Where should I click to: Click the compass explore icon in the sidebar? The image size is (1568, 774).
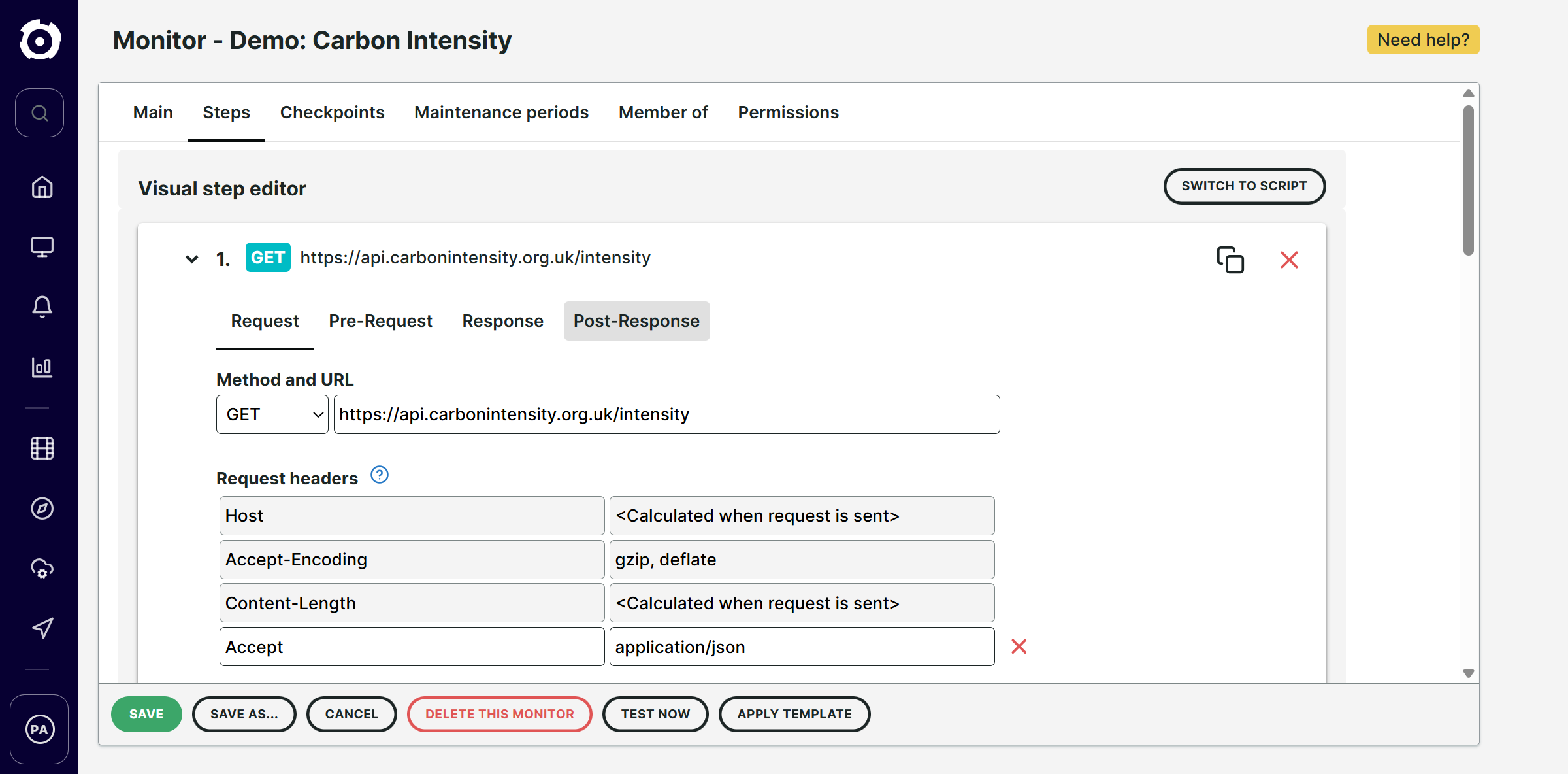[x=42, y=509]
